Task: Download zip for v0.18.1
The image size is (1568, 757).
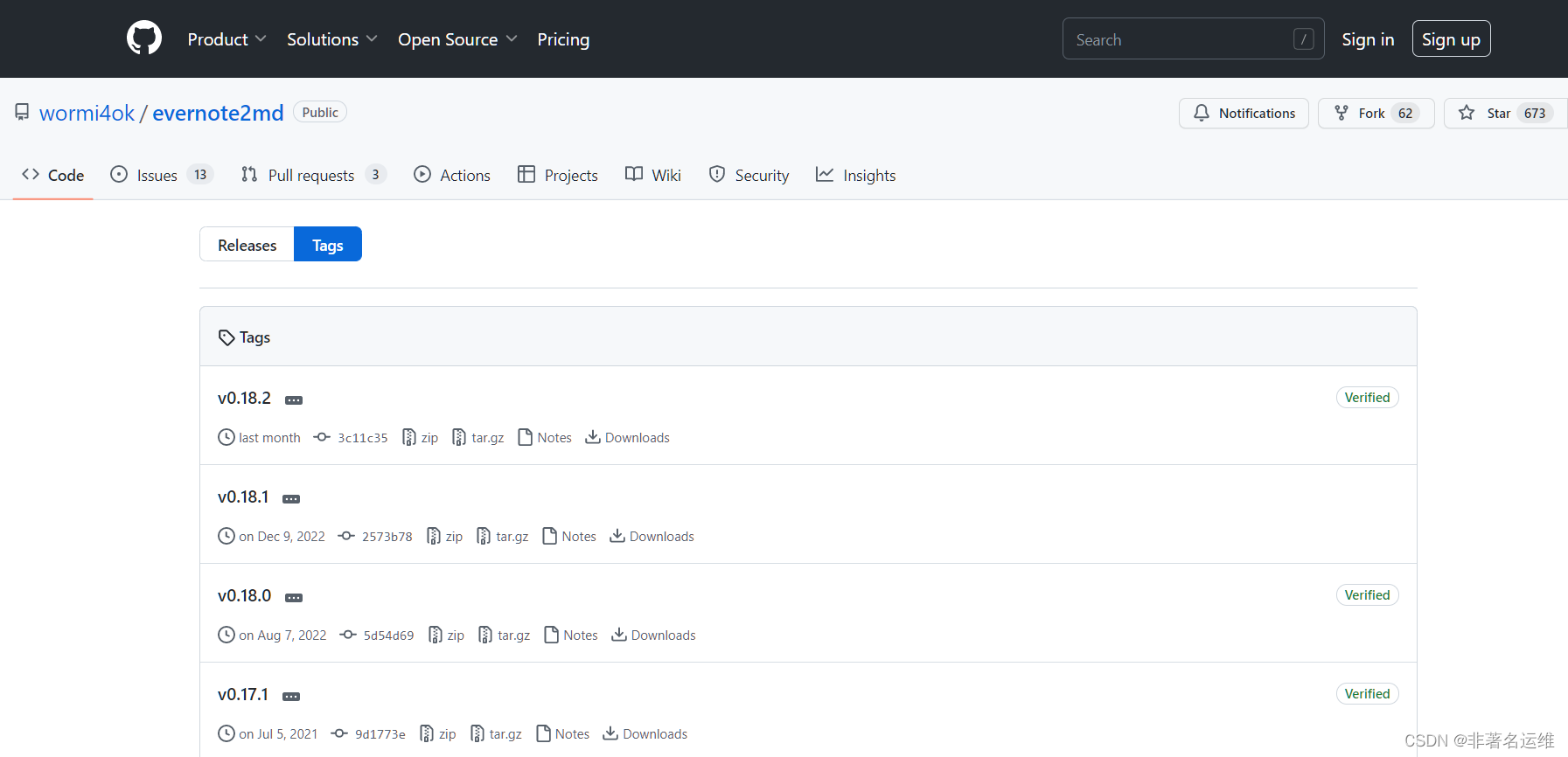Action: pos(445,537)
